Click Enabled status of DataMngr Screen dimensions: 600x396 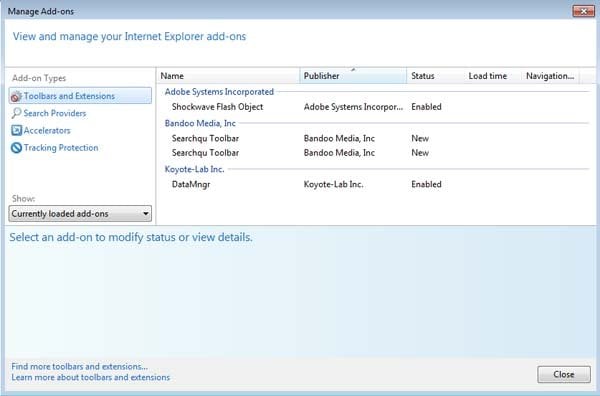[x=426, y=184]
